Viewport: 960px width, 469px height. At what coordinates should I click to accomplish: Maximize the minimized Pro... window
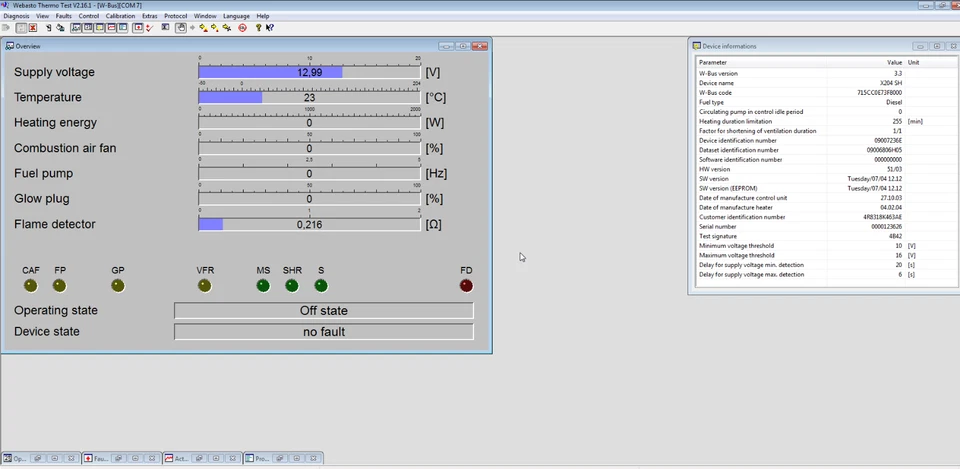point(296,458)
